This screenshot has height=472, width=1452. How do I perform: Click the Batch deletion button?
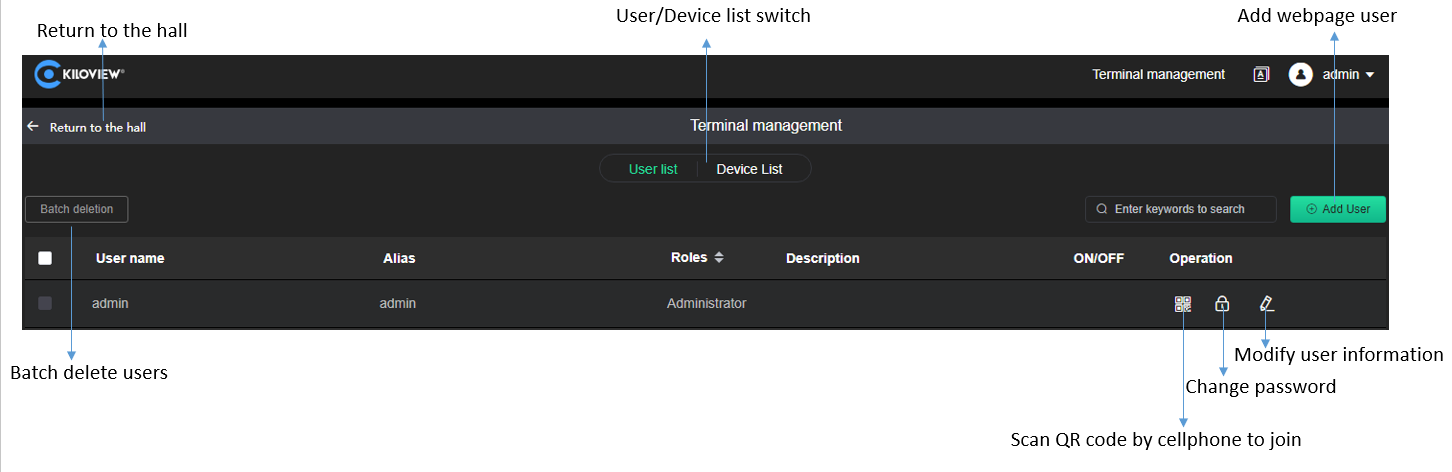(x=77, y=209)
